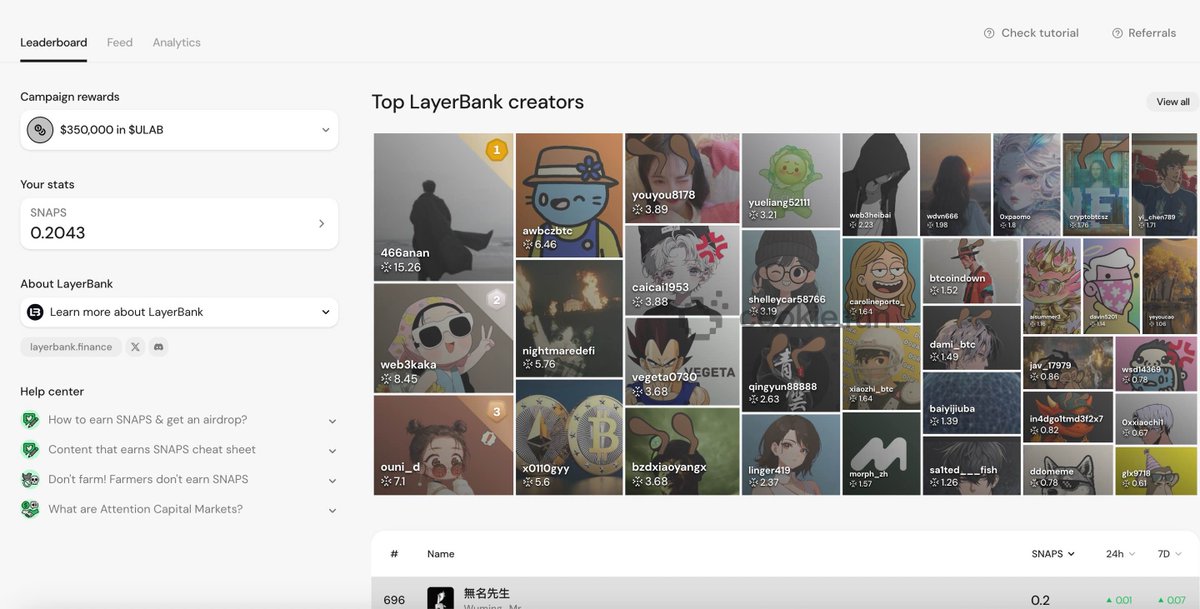
Task: Click the Referrals help icon
Action: [x=1117, y=33]
